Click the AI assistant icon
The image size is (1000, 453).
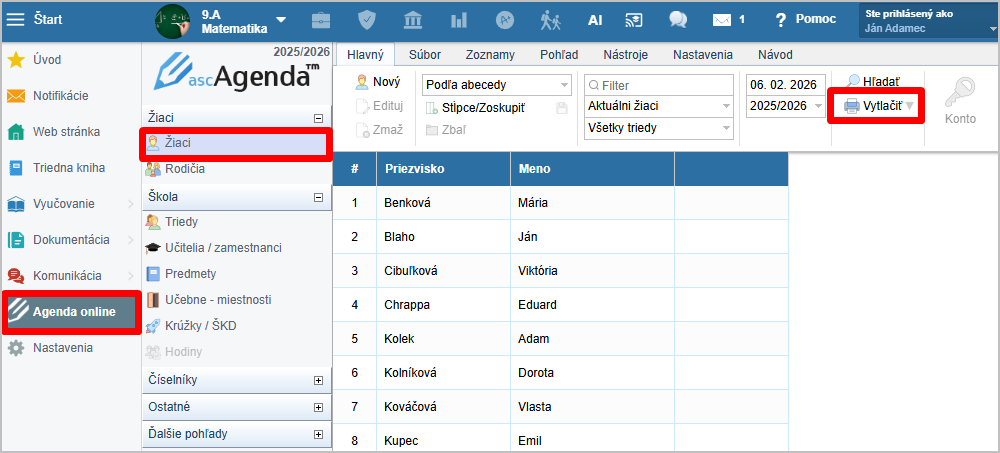point(595,20)
